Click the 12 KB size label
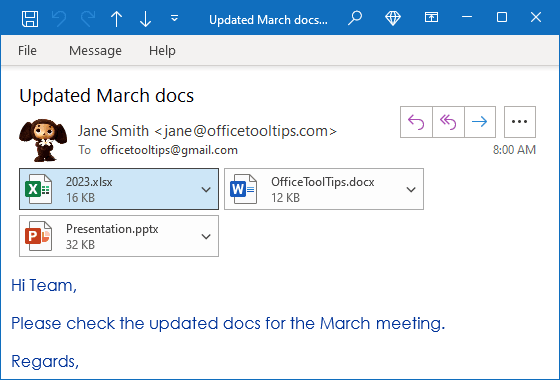Image resolution: width=560 pixels, height=380 pixels. coord(285,198)
